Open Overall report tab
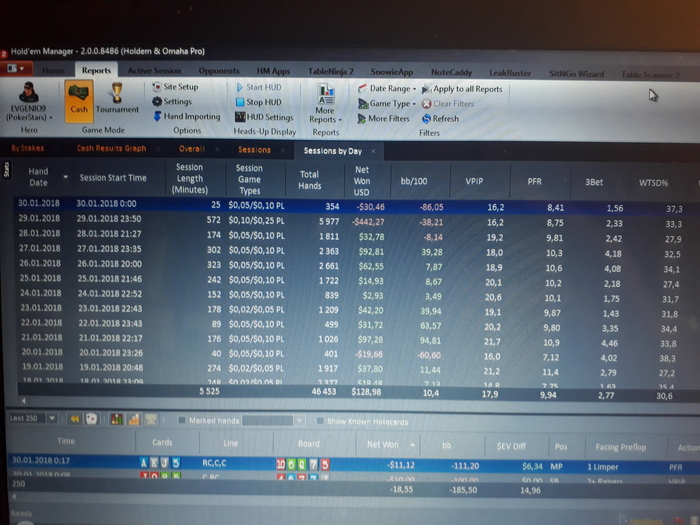Screen dimensions: 700x525 [192, 149]
